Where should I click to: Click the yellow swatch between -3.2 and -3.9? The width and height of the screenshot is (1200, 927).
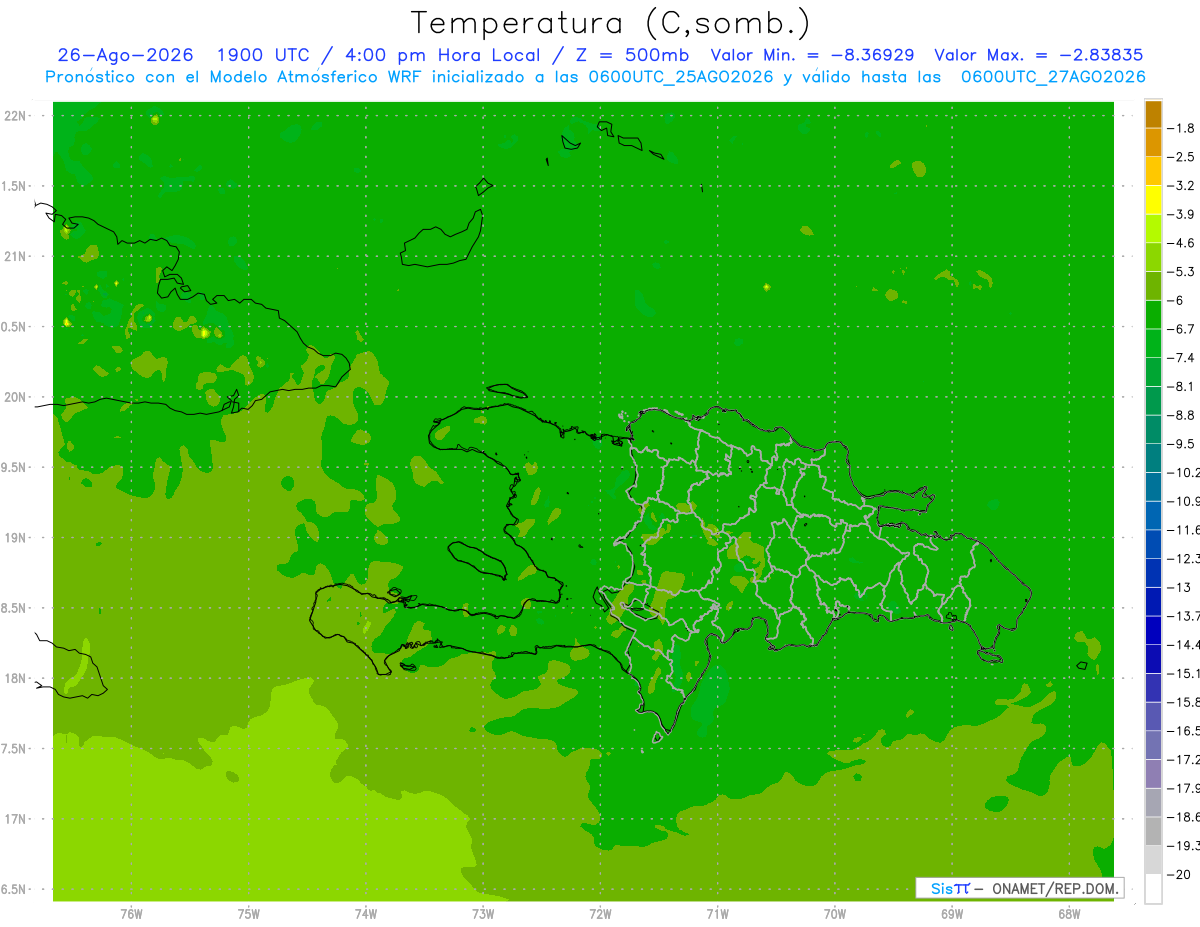pyautogui.click(x=1153, y=199)
